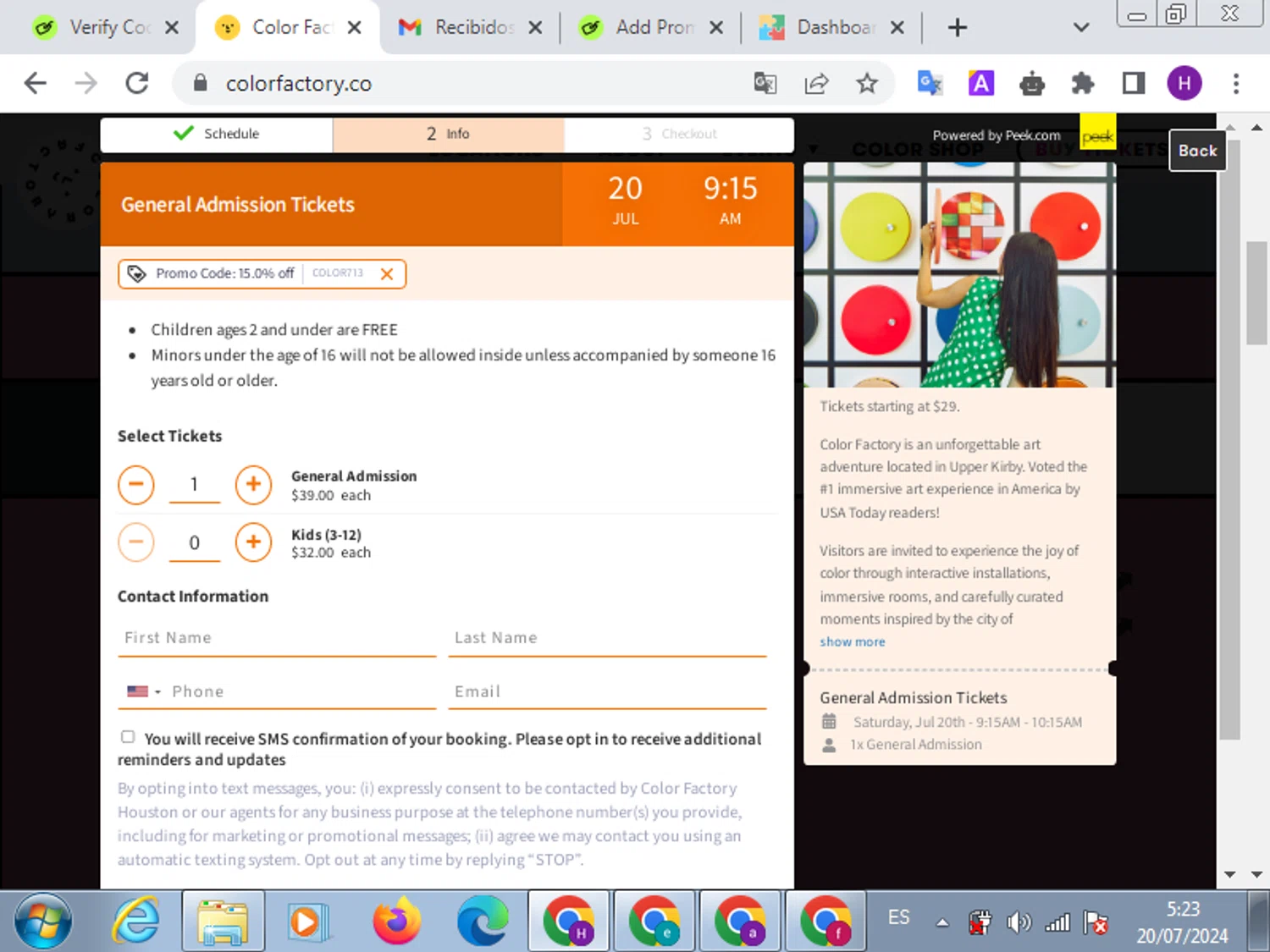This screenshot has width=1270, height=952.
Task: Click the volume speaker tray icon
Action: [1019, 922]
